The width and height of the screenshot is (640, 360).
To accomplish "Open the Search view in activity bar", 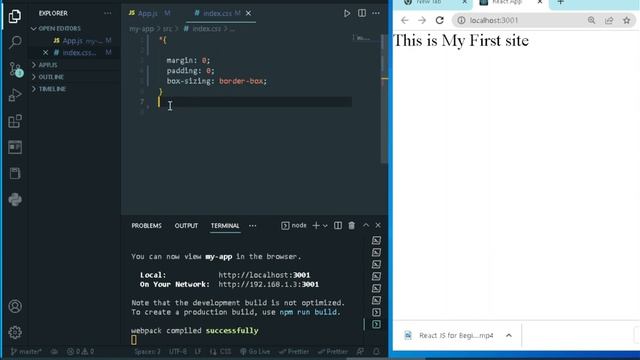I will click(15, 42).
